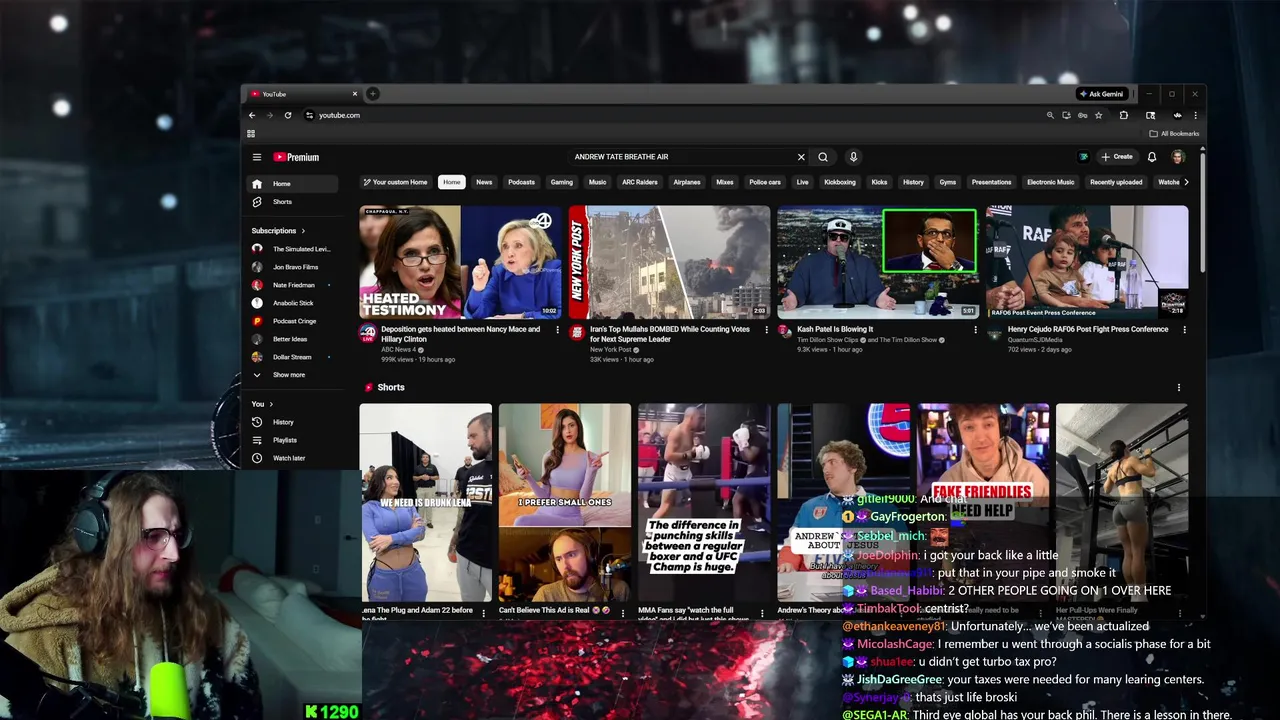This screenshot has width=1280, height=720.
Task: Open the Heated Testimony video thumbnail
Action: (x=461, y=262)
